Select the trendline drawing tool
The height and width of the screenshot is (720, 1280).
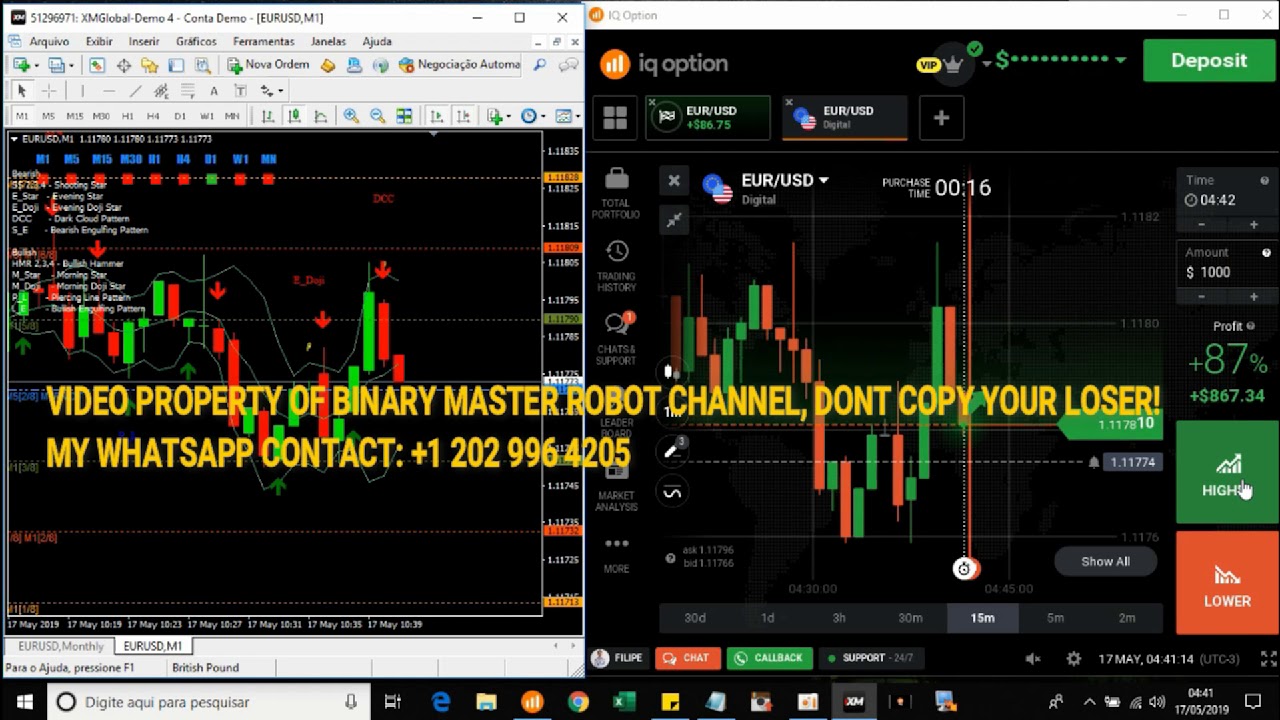click(x=135, y=91)
